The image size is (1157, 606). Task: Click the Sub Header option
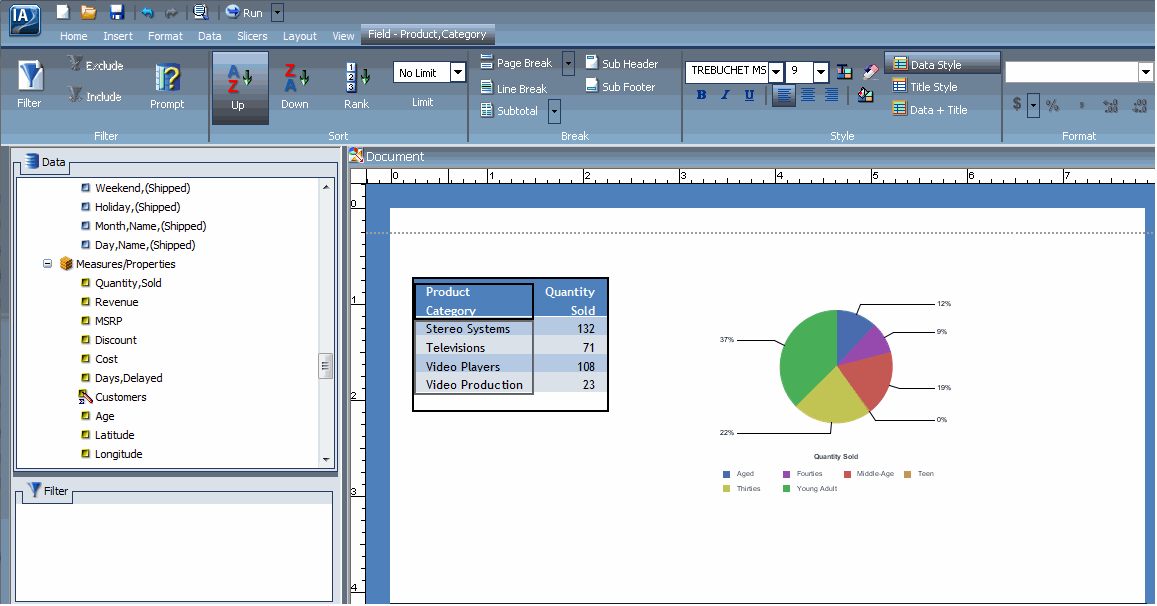click(622, 63)
